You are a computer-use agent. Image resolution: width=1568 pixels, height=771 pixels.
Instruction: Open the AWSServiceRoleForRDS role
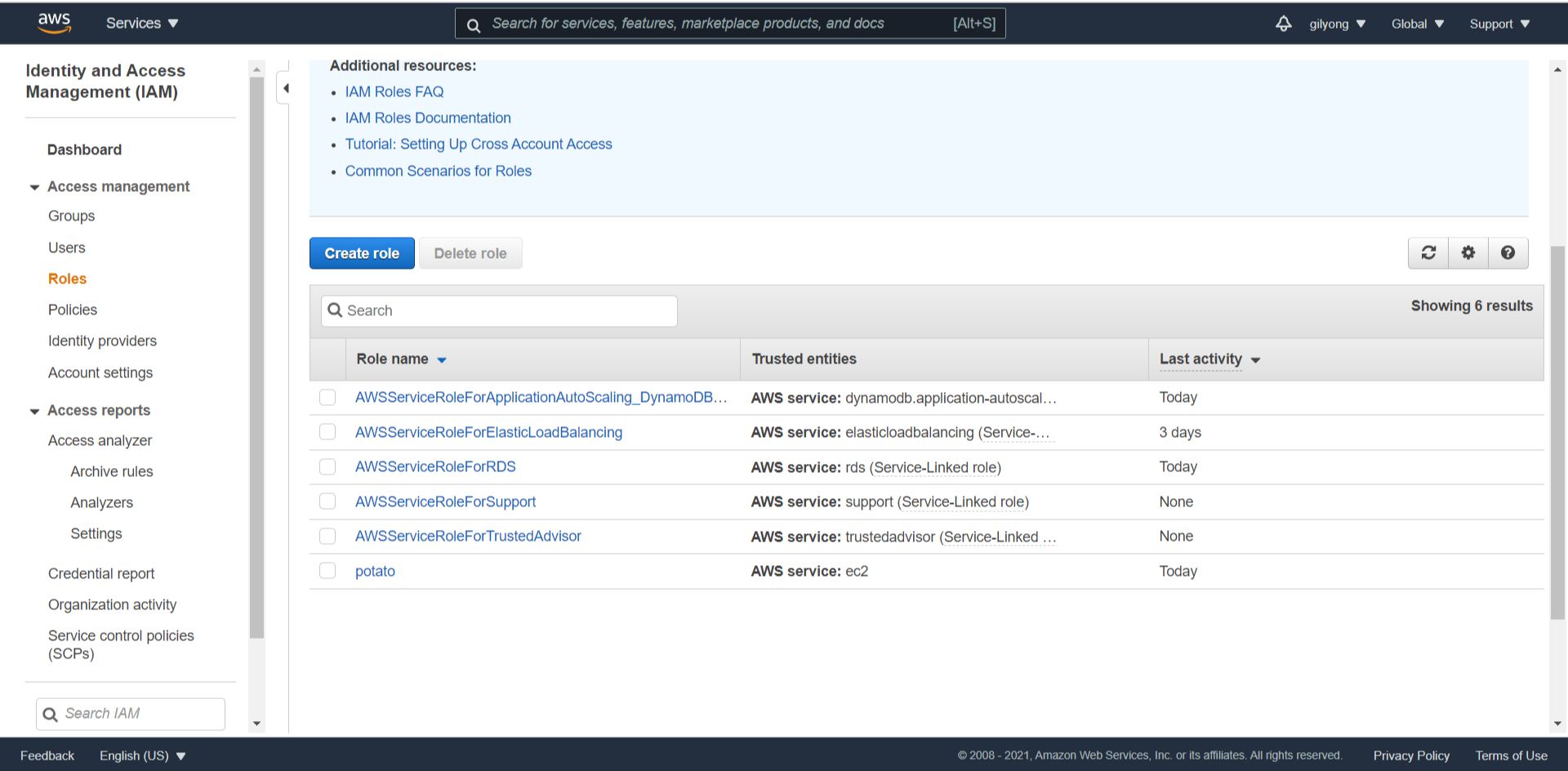tap(435, 466)
